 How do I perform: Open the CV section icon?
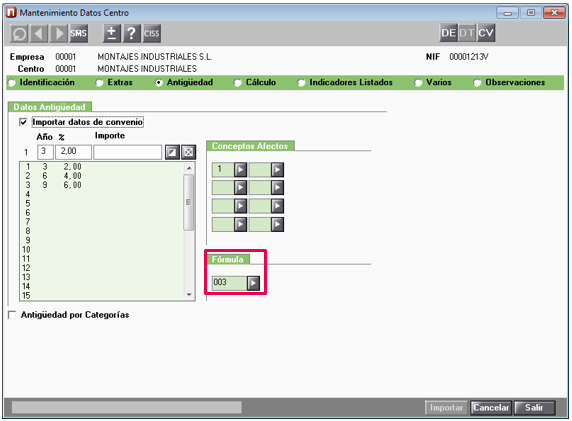(486, 33)
